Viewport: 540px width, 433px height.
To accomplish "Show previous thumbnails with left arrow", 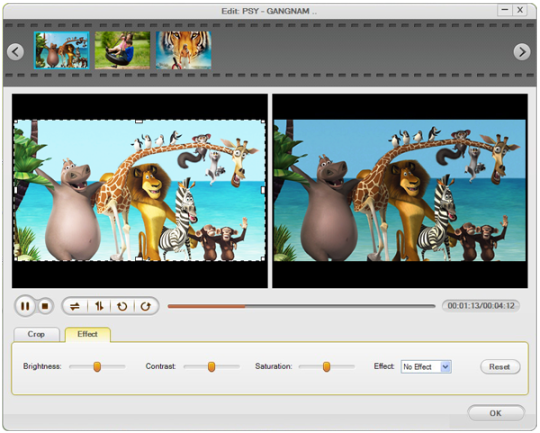I will coord(15,52).
